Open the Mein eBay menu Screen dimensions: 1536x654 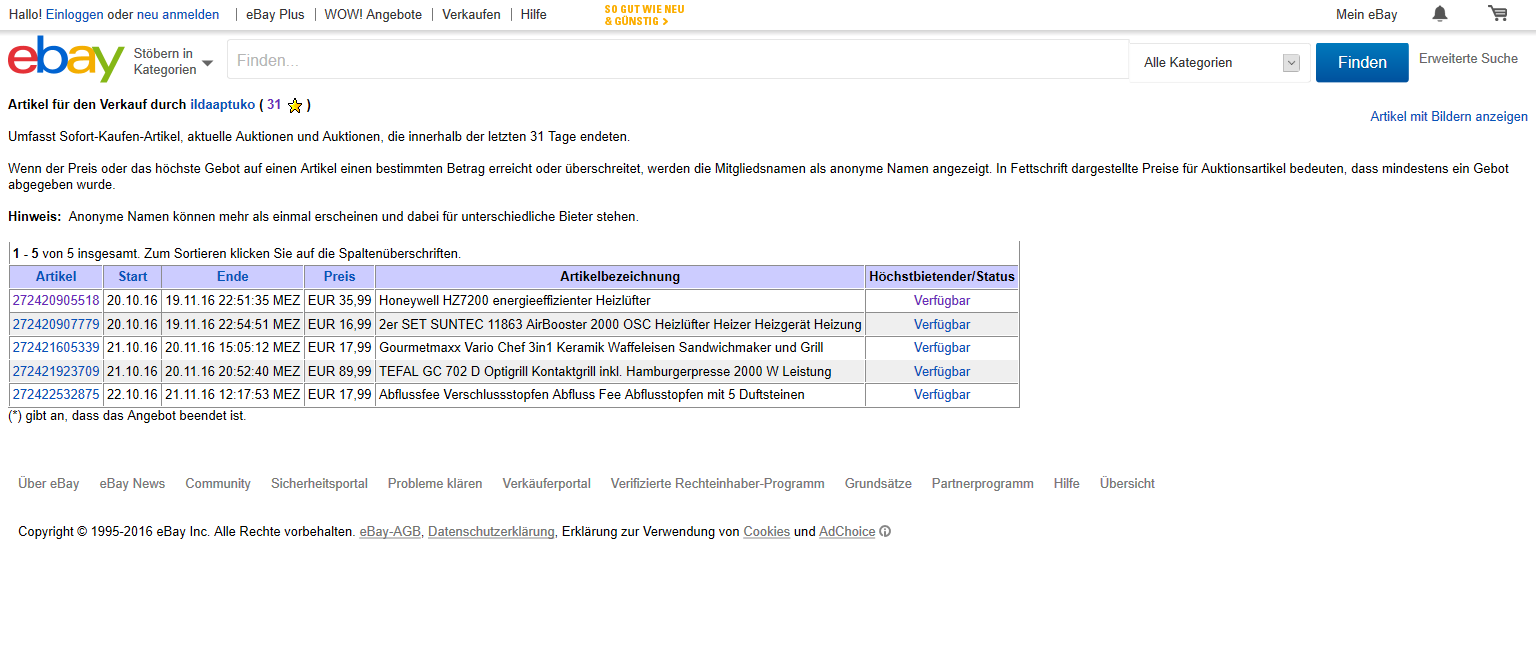pos(1367,15)
